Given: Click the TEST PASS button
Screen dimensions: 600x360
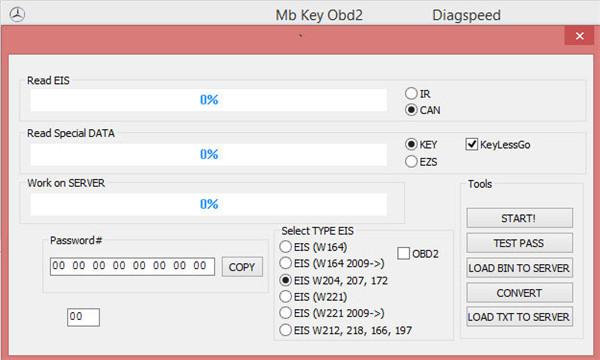Looking at the screenshot, I should pyautogui.click(x=519, y=243).
